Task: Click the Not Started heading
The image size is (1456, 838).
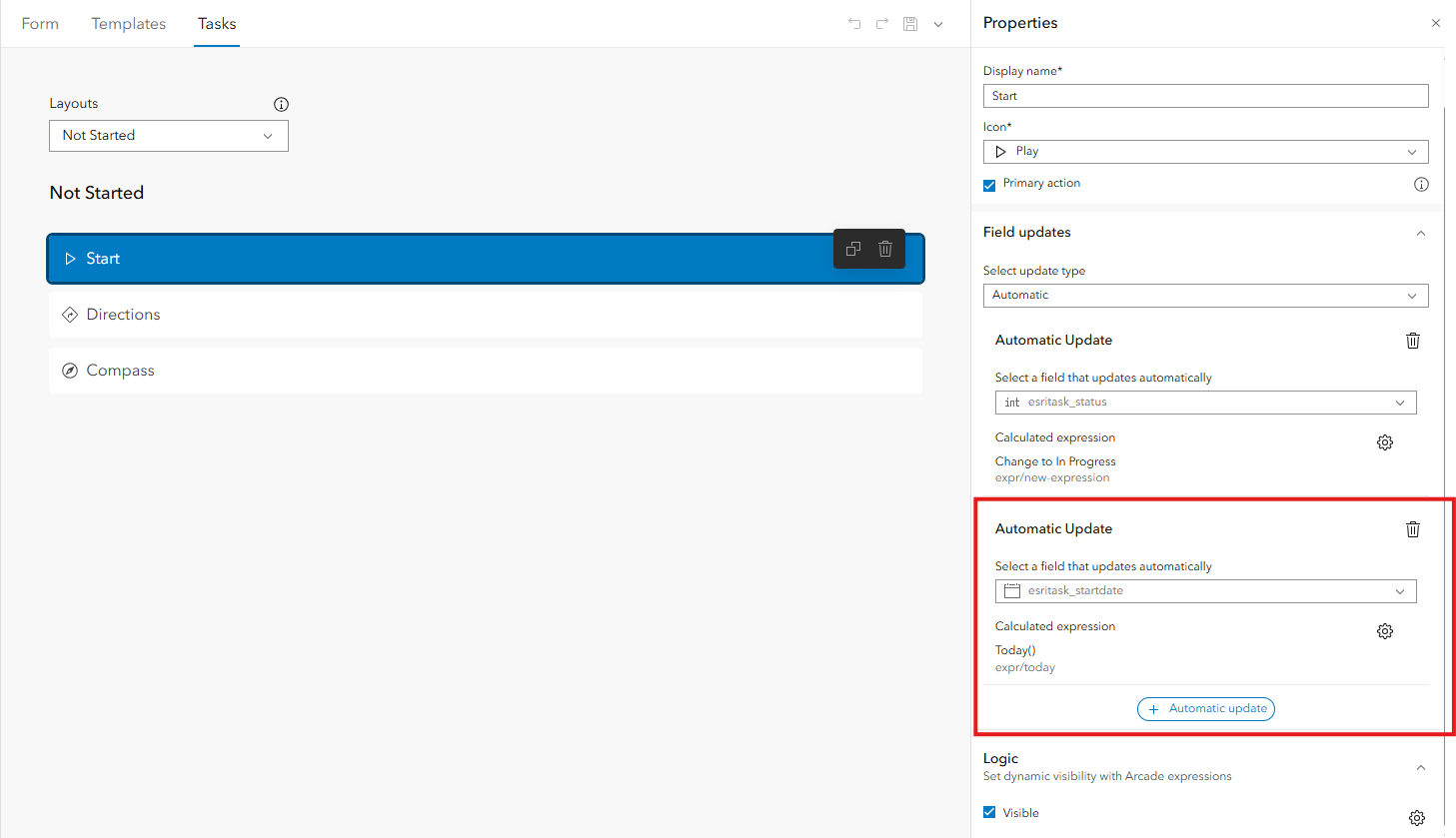Action: pyautogui.click(x=97, y=193)
